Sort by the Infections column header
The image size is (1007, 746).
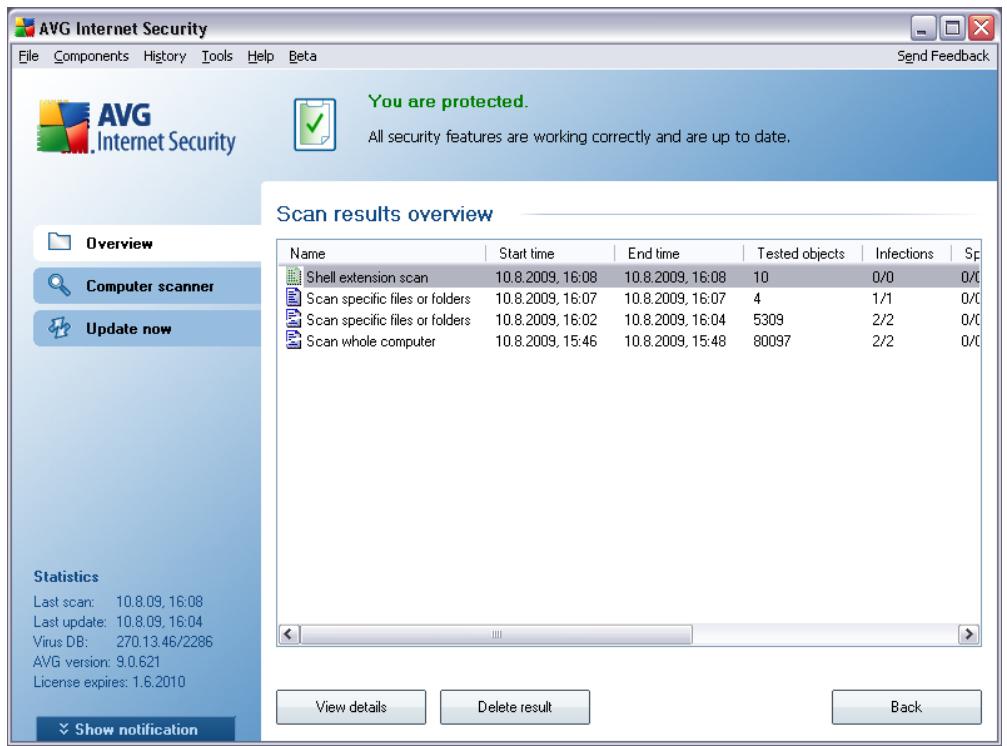point(907,253)
